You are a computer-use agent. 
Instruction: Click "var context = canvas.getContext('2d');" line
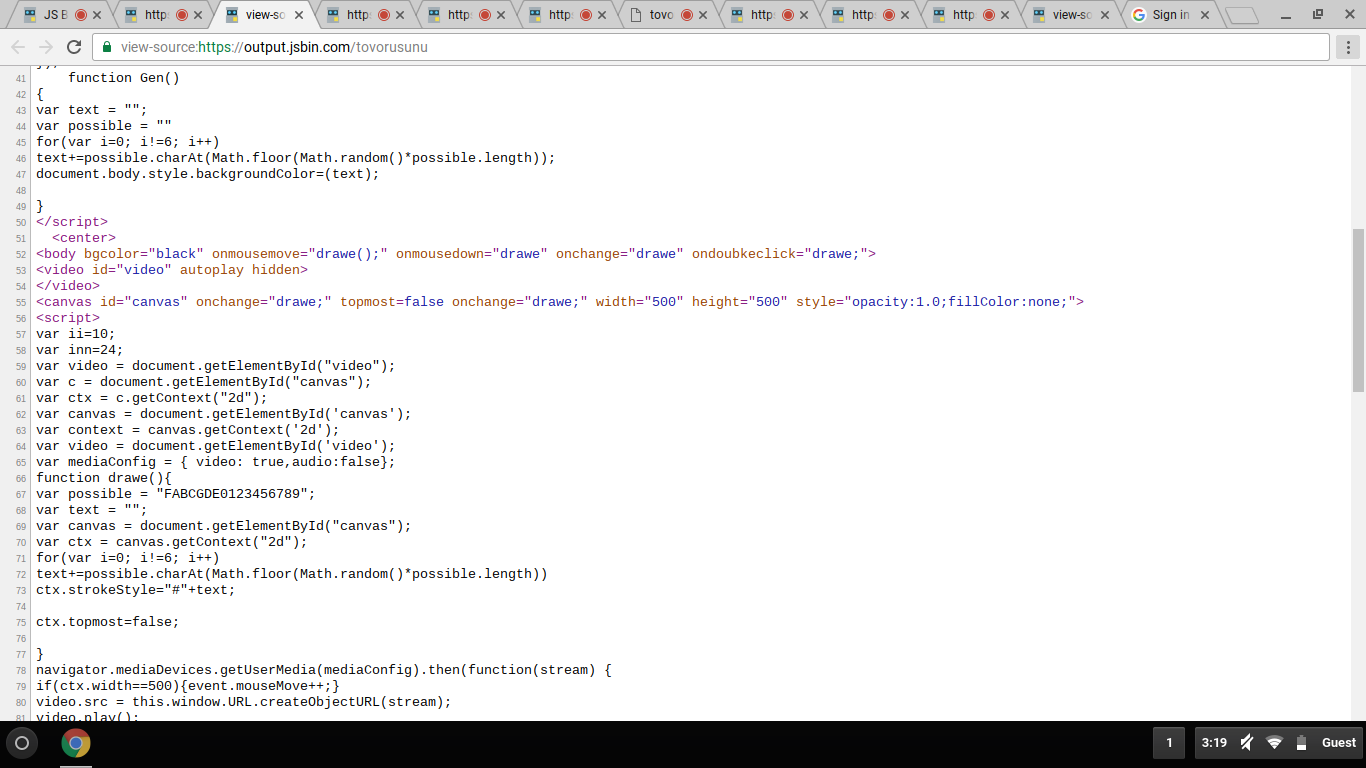(188, 430)
